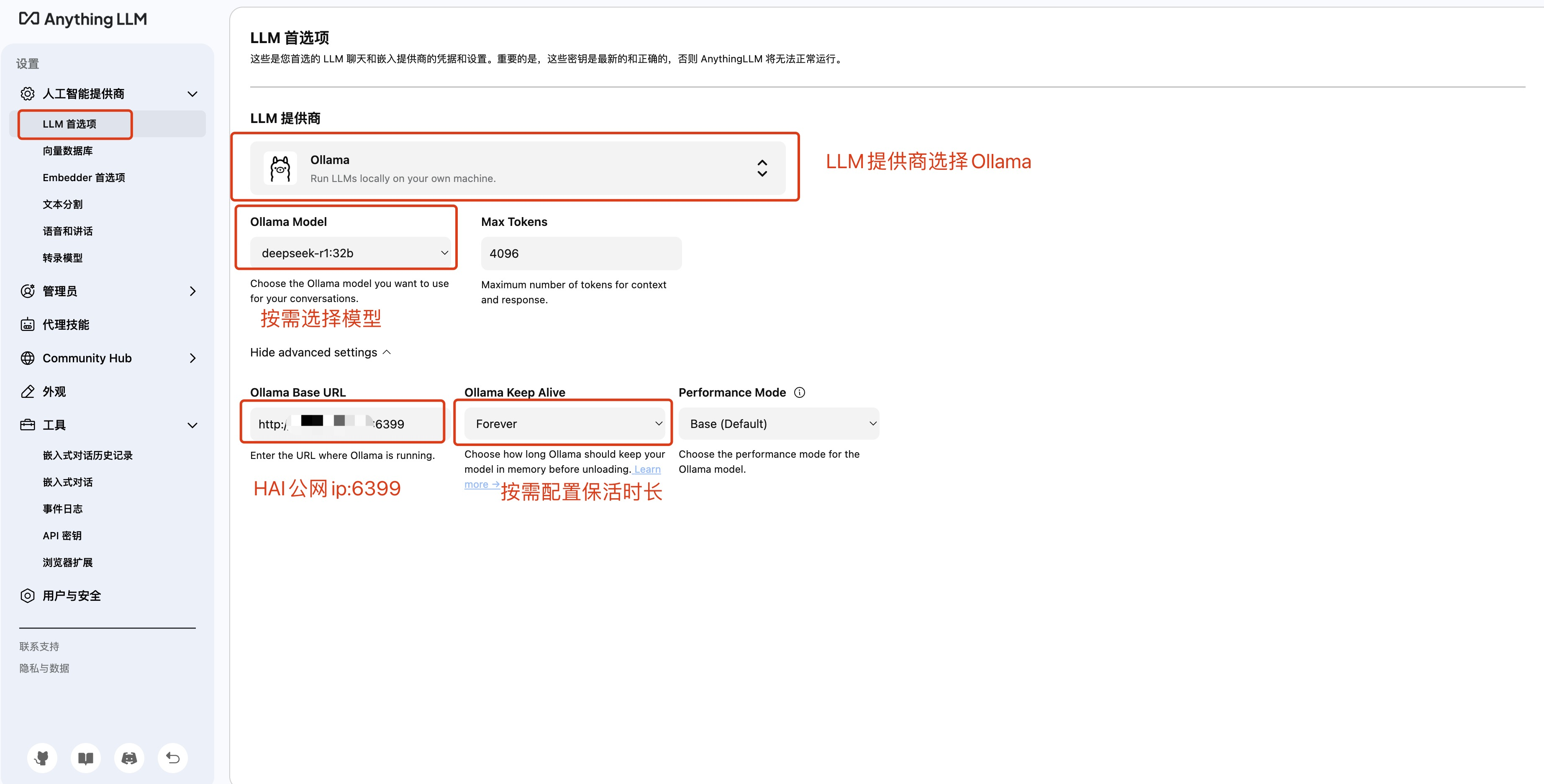Screen dimensions: 1544x784
Task: Open the Performance Mode dropdown
Action: 779,424
